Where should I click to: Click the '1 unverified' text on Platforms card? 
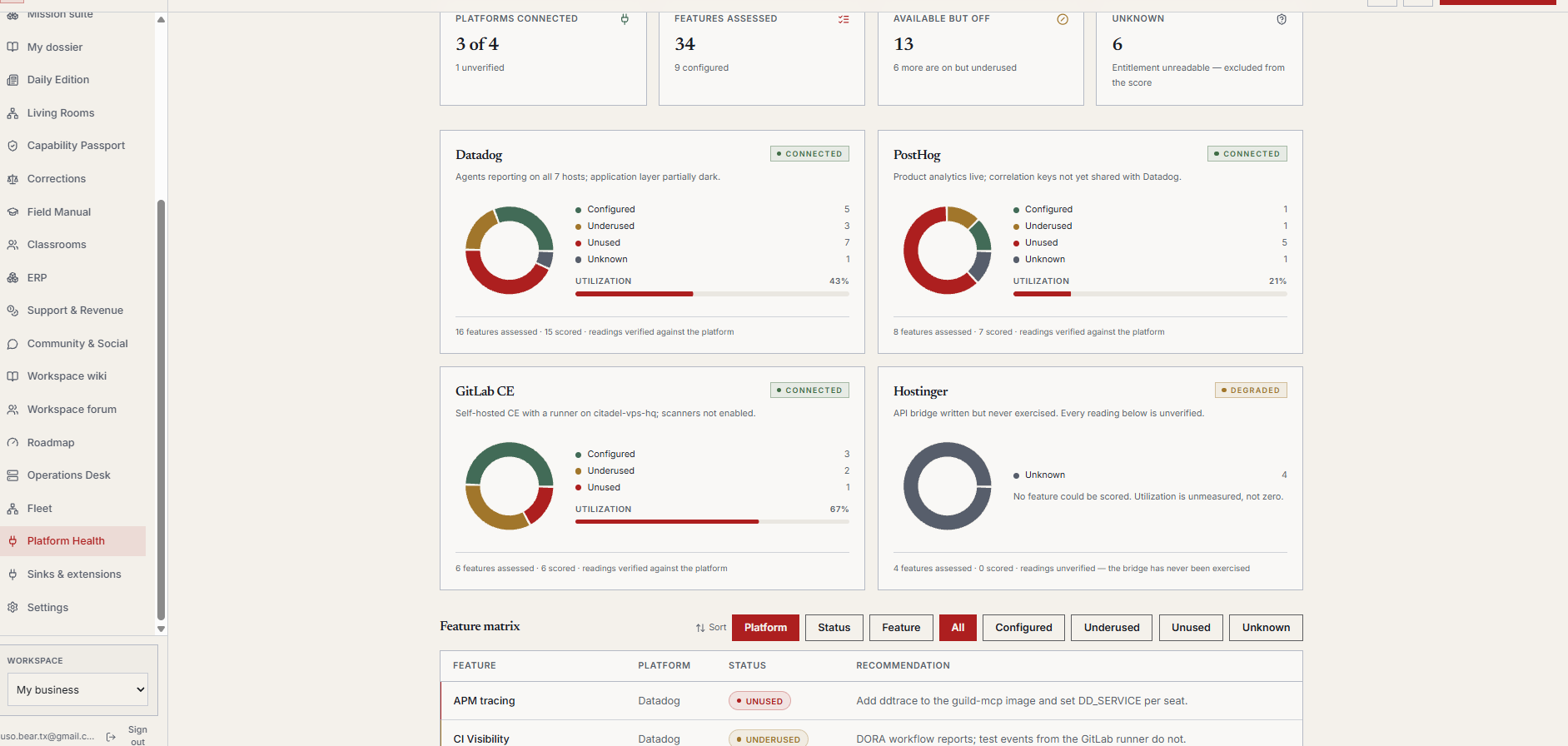click(x=480, y=68)
